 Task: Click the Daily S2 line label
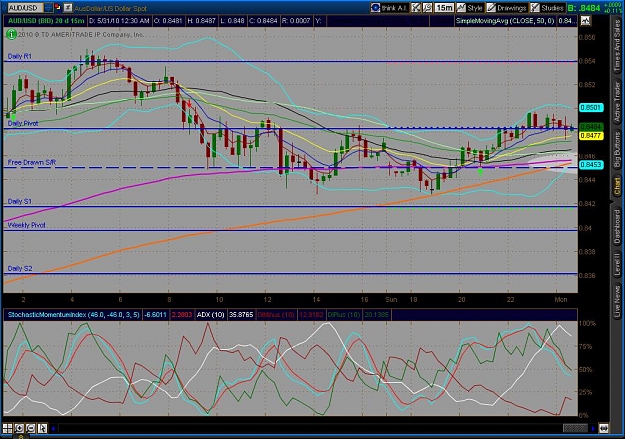click(20, 268)
